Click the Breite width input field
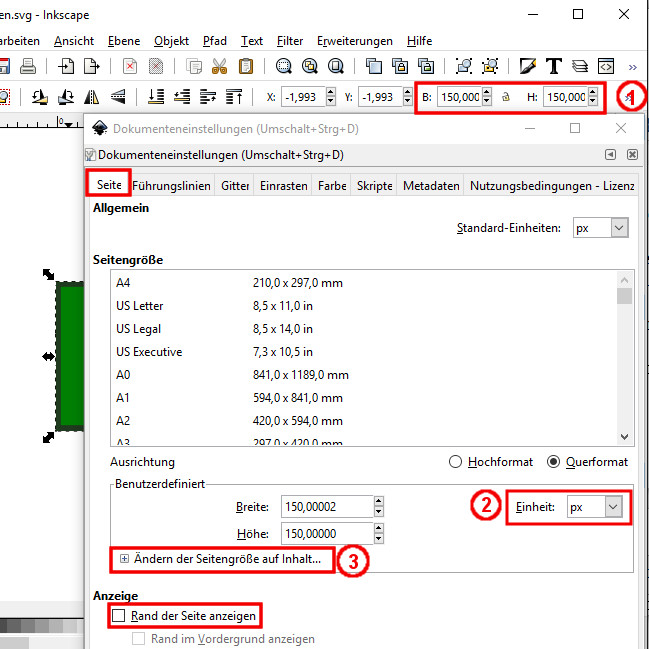The image size is (649, 649). (x=325, y=507)
